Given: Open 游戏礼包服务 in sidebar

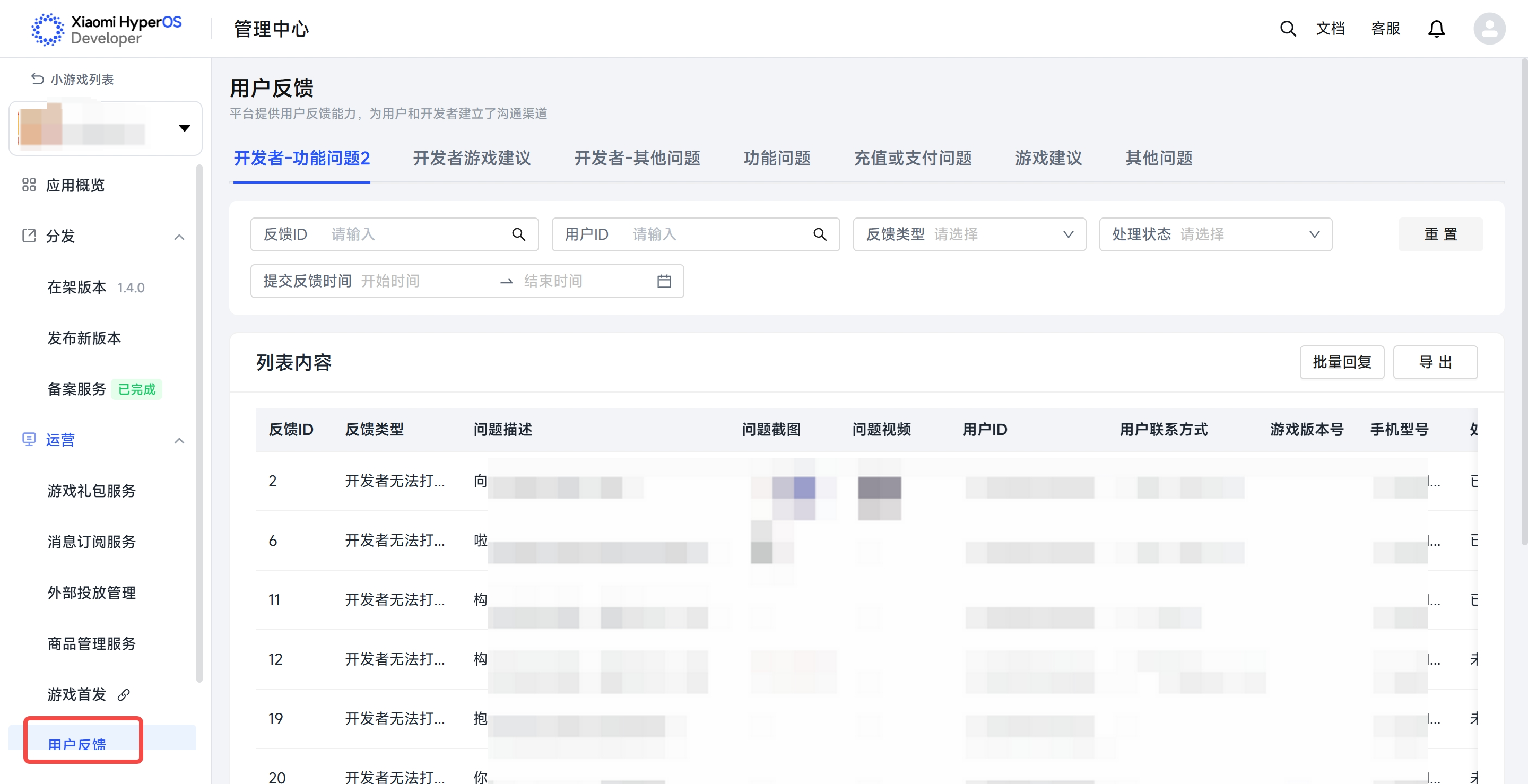Looking at the screenshot, I should pos(92,491).
